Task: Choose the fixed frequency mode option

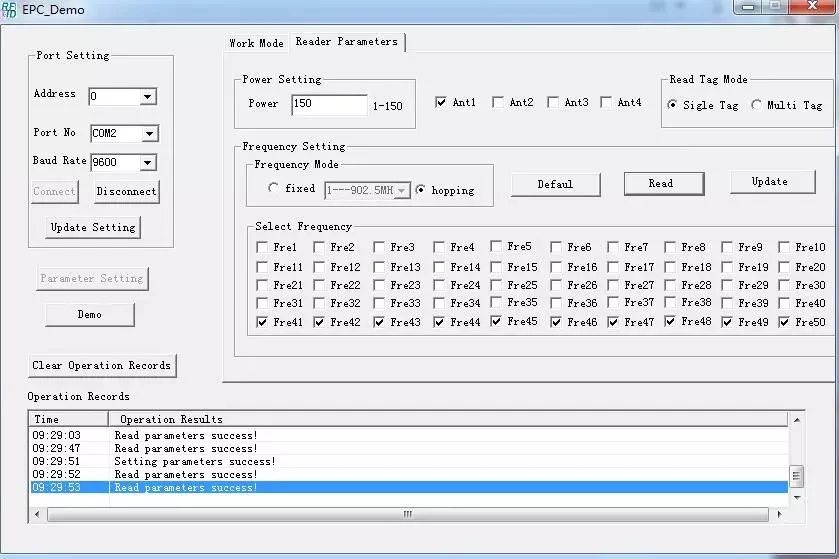Action: (x=273, y=189)
